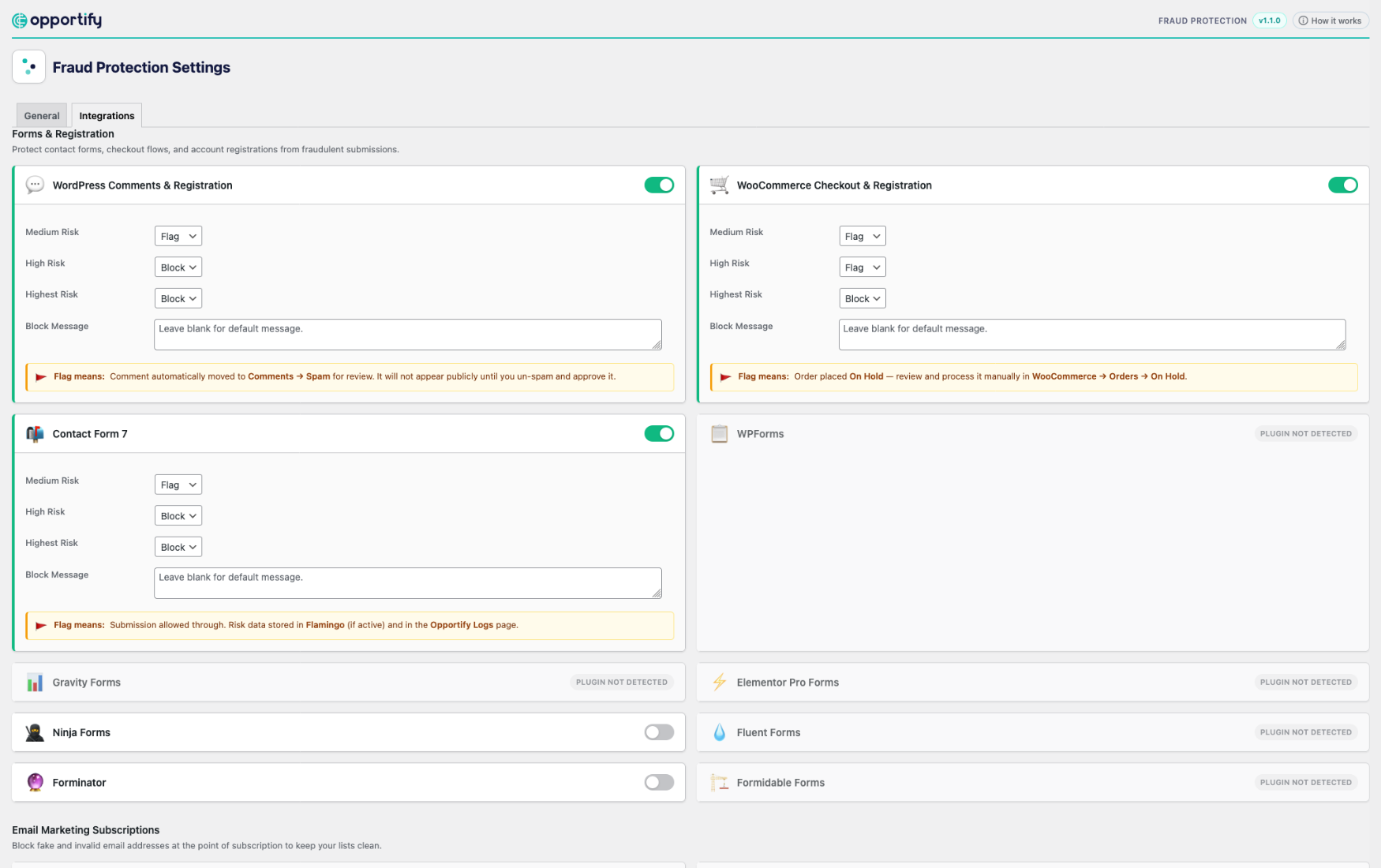1381x868 pixels.
Task: Click the red flag icon in Contact Form 7 notice
Action: tap(41, 625)
